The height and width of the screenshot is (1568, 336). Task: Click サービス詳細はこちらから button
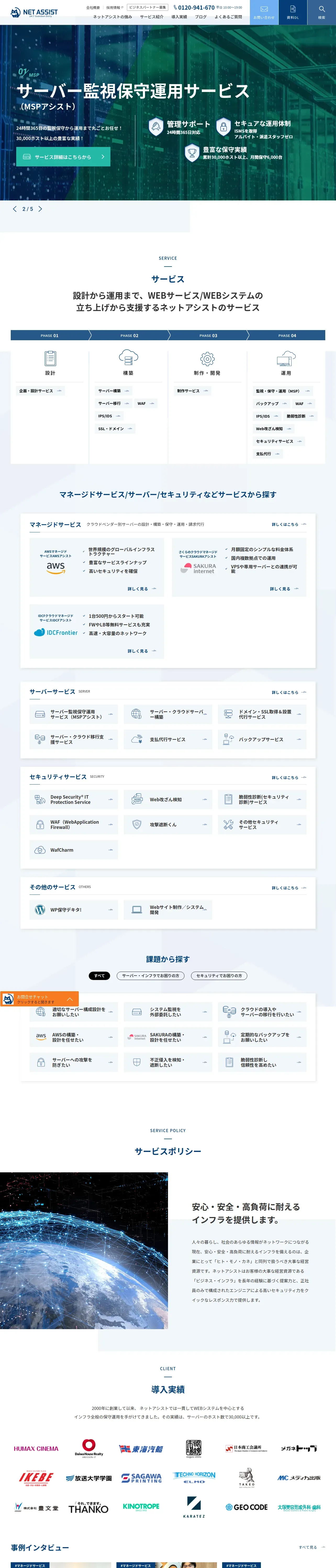[x=63, y=157]
